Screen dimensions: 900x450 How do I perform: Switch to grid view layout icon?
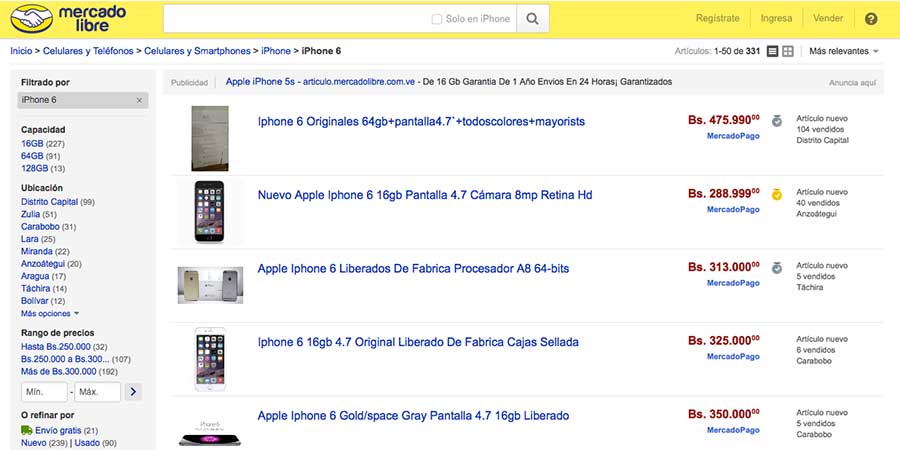click(x=788, y=51)
